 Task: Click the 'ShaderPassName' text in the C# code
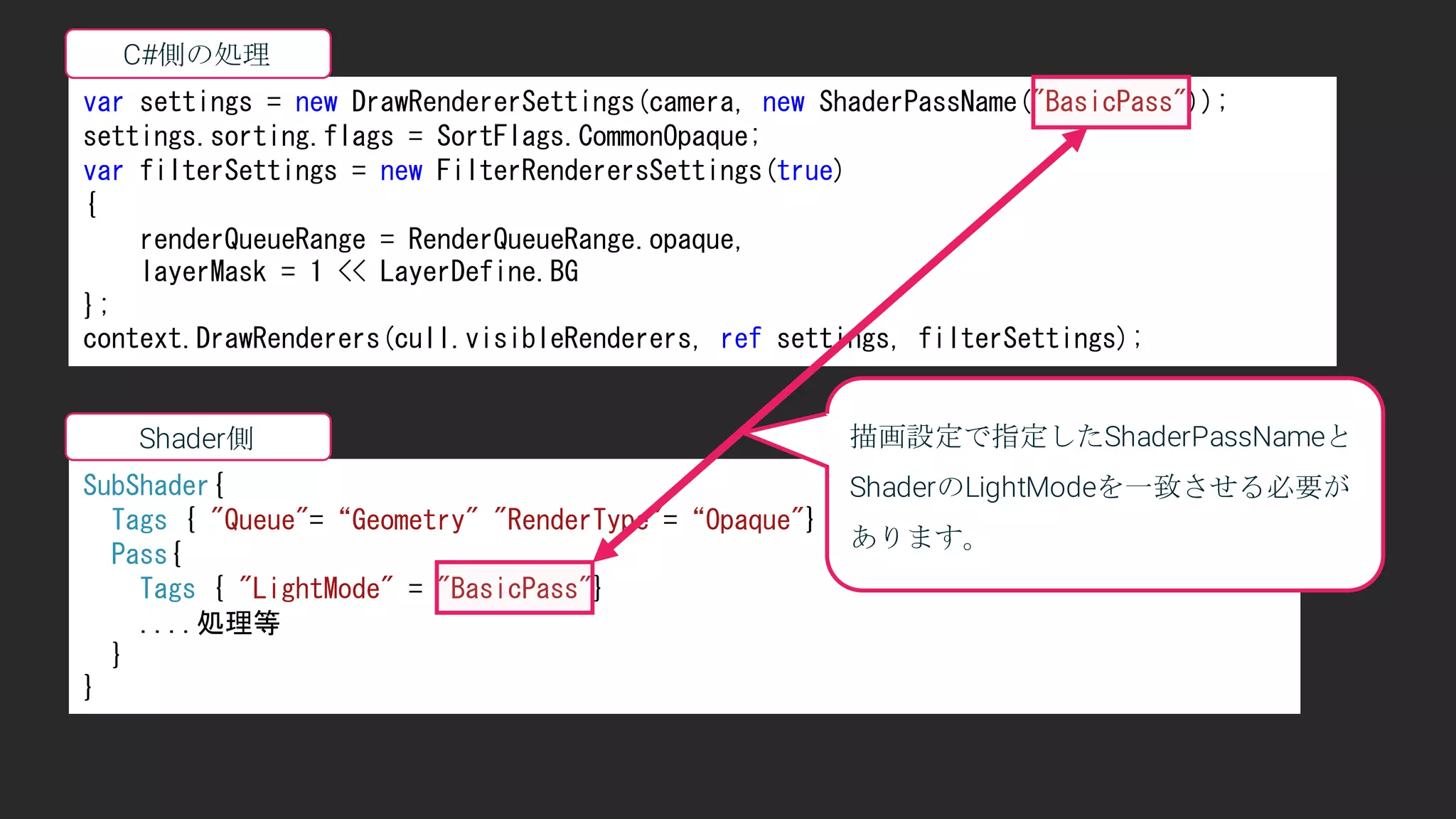click(918, 102)
